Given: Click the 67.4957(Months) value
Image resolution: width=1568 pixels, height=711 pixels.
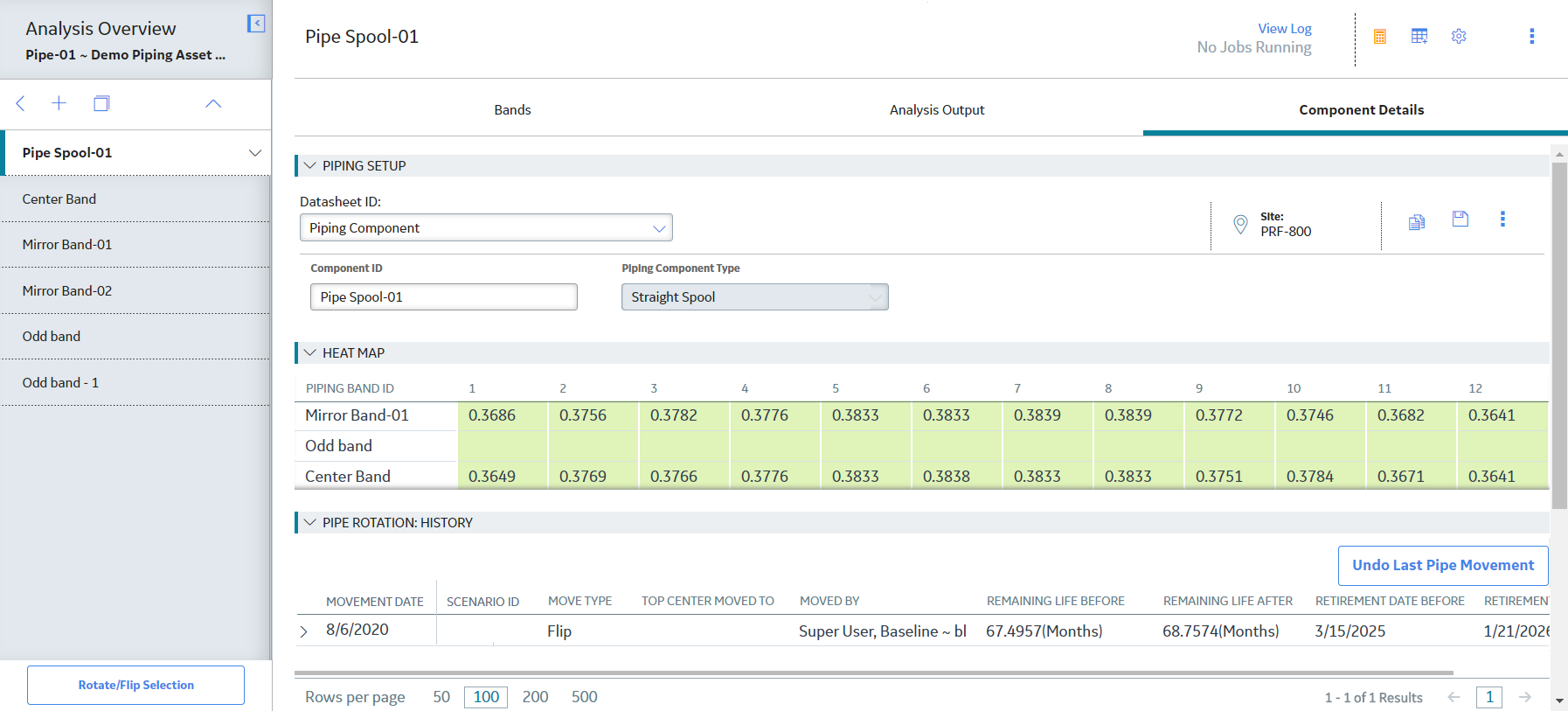Looking at the screenshot, I should click(1044, 631).
